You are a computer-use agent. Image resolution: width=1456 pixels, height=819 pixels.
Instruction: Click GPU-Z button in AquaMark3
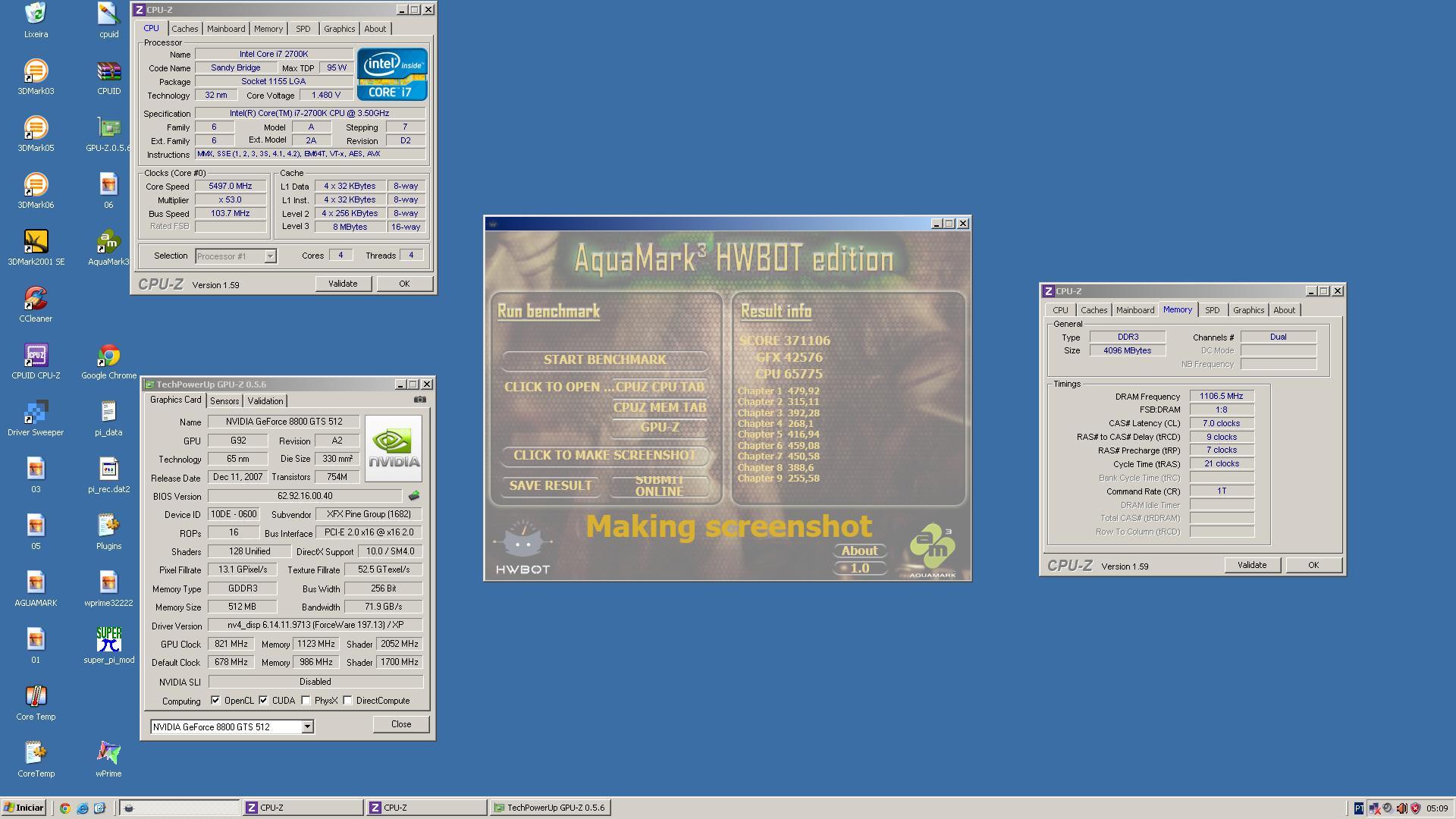point(660,427)
